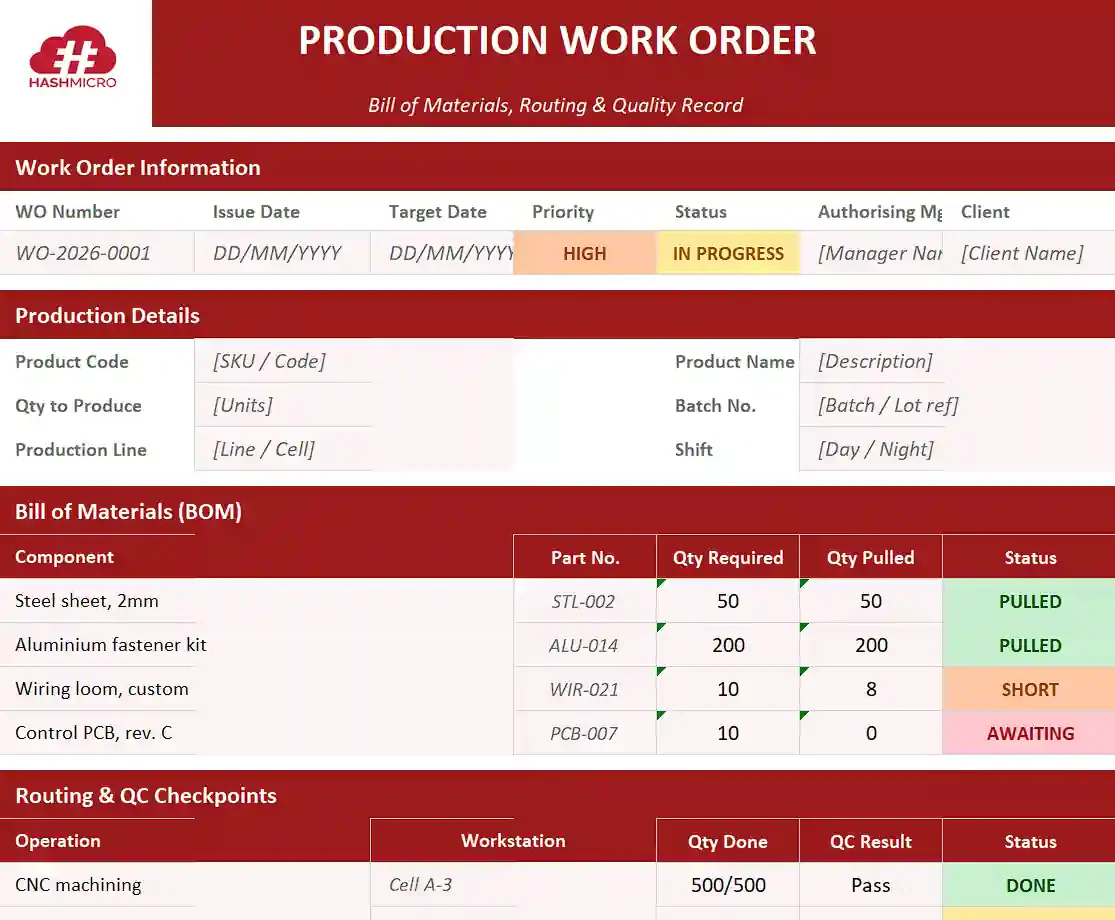The image size is (1115, 920).
Task: Select the Issue Date DD/MM/YYYY cell
Action: click(x=282, y=253)
